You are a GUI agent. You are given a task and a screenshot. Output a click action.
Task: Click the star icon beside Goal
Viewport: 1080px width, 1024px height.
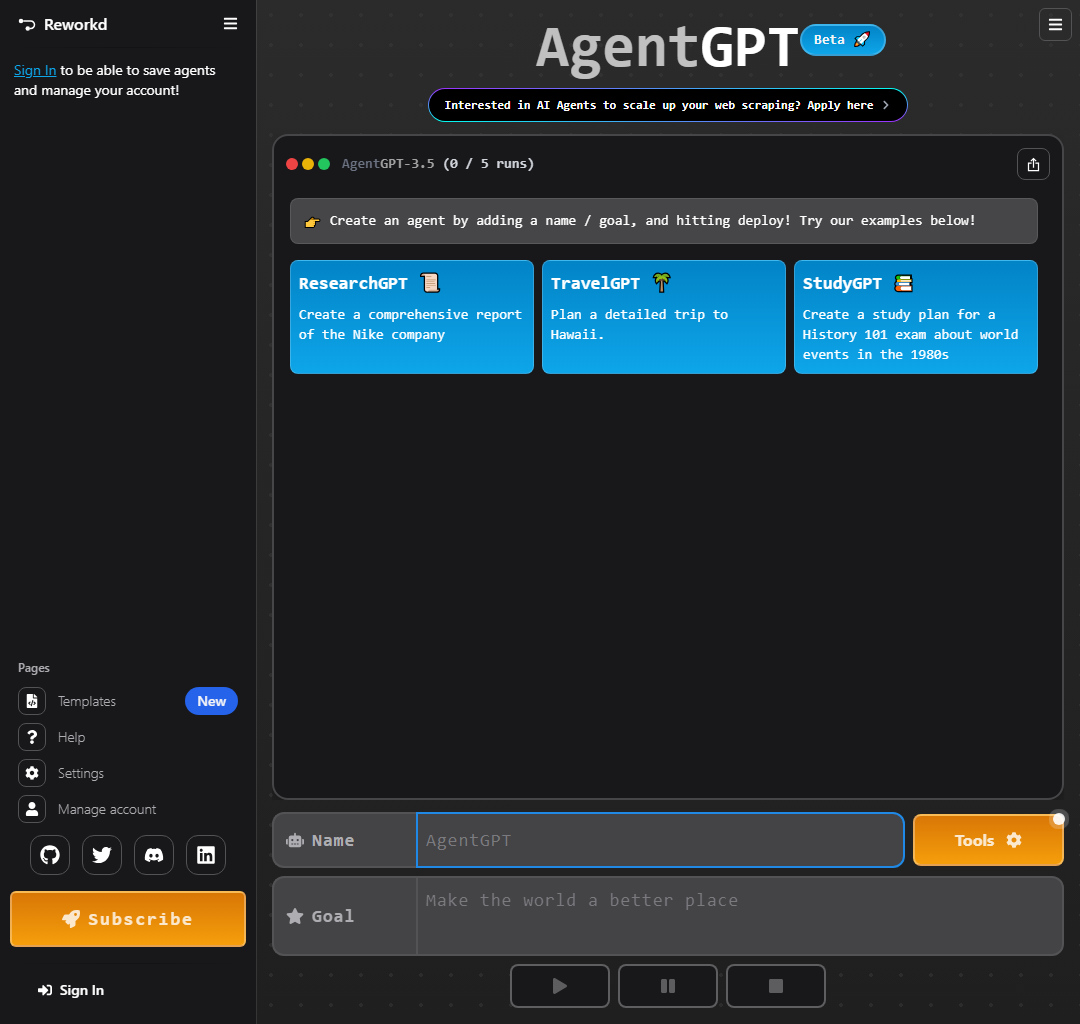point(295,916)
